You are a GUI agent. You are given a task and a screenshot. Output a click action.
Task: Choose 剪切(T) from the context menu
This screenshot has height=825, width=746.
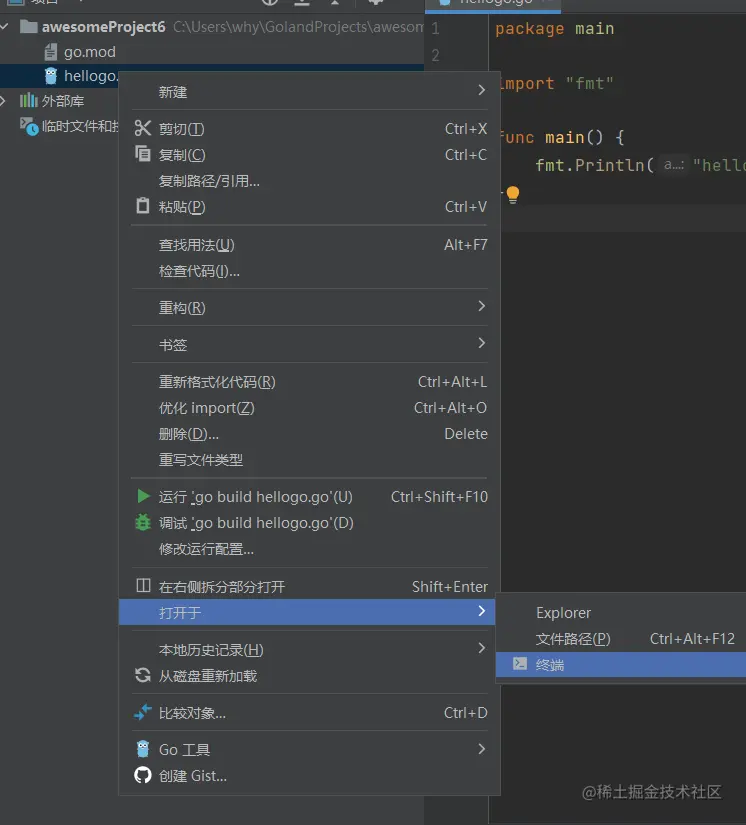click(309, 128)
